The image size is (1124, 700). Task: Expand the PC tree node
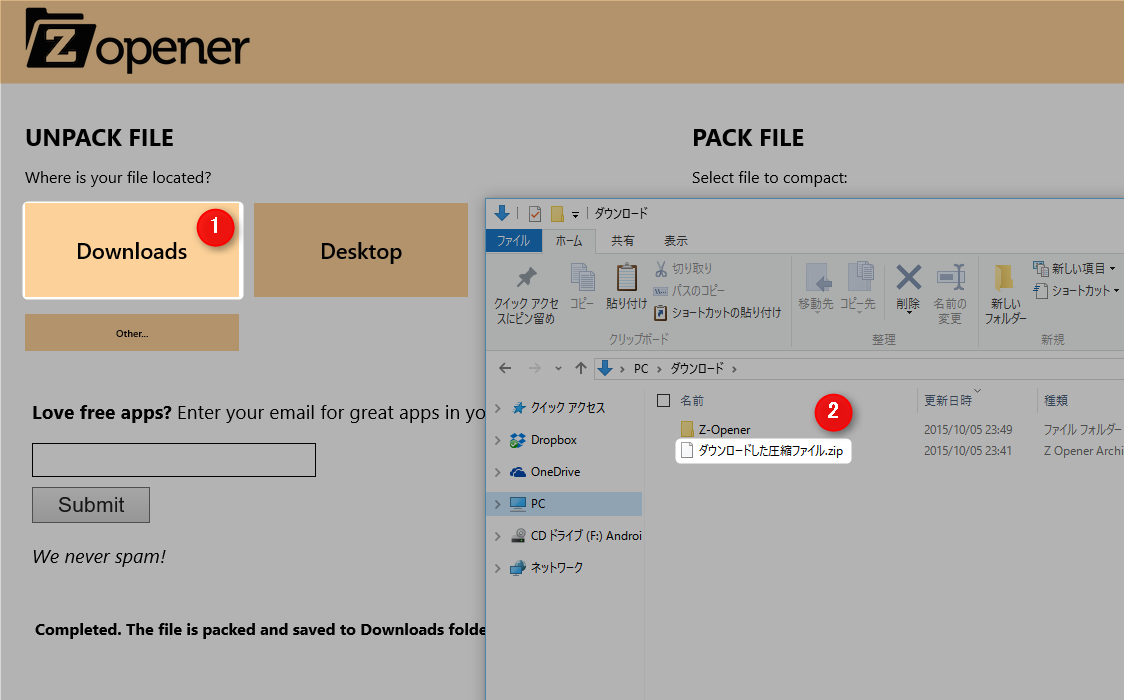498,504
